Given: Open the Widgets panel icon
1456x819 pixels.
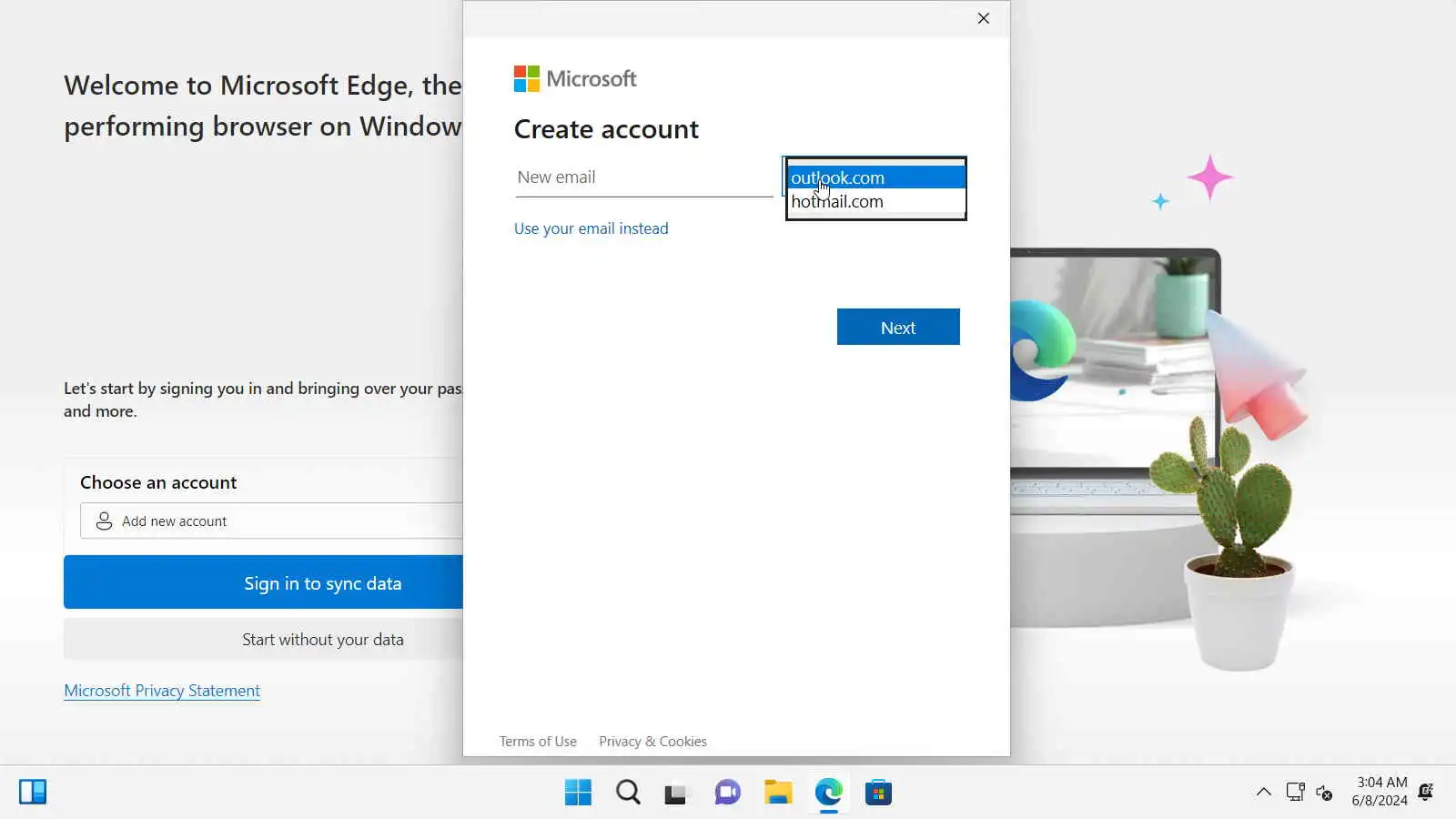Looking at the screenshot, I should pos(33,792).
